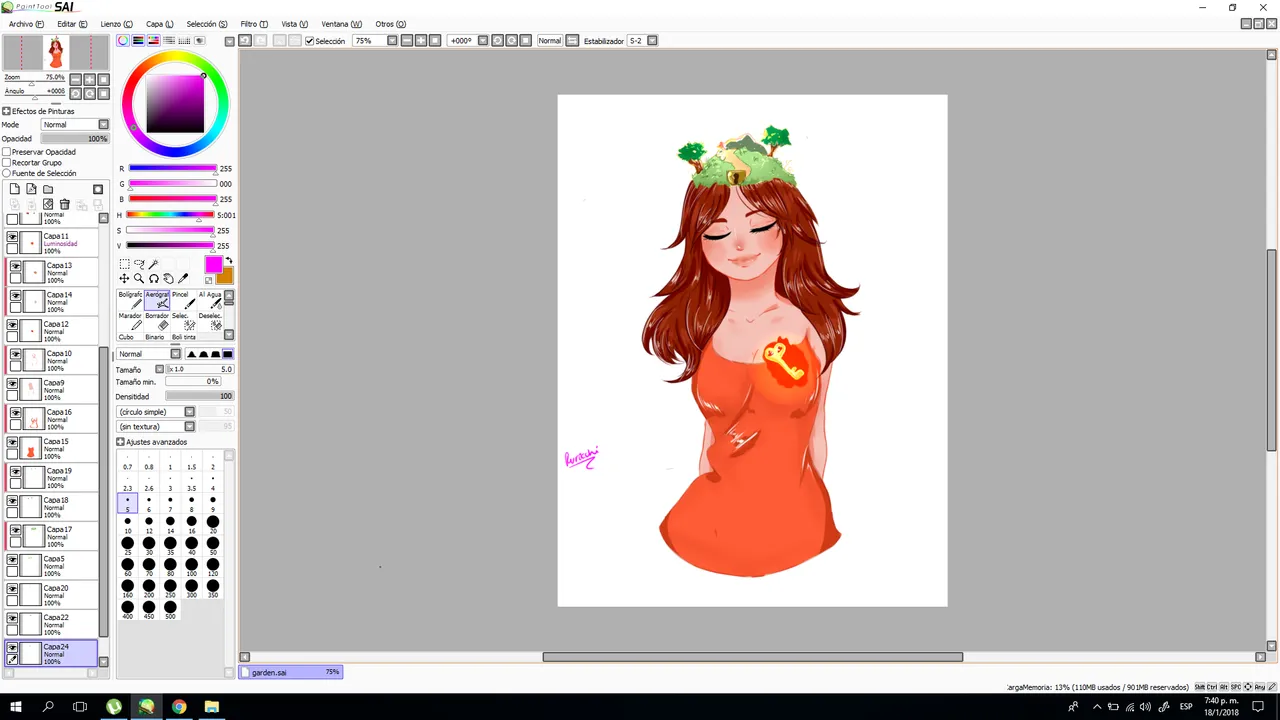Select the Borrador eraser tool
This screenshot has height=720, width=1280.
tap(157, 321)
